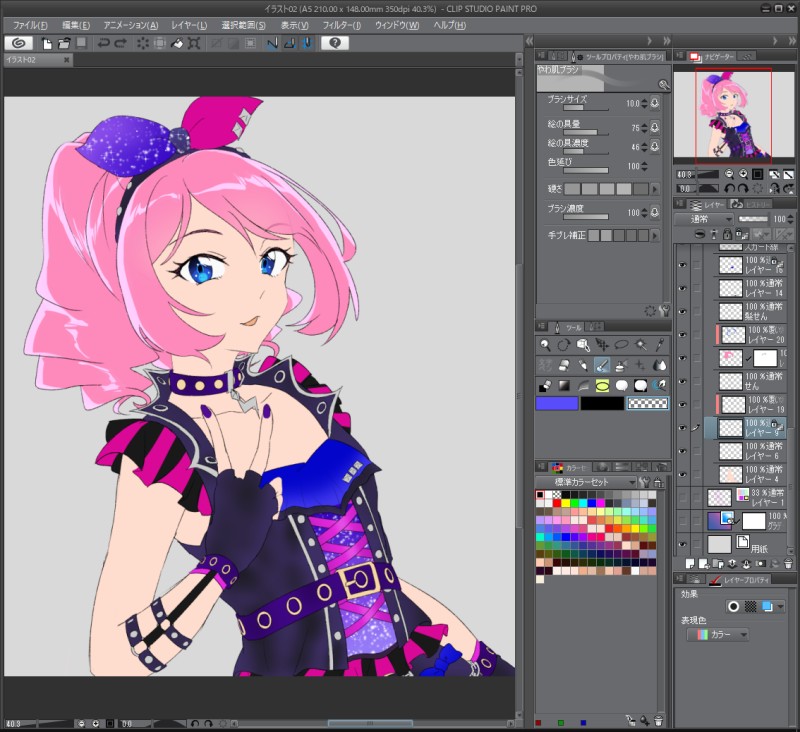This screenshot has height=732, width=800.
Task: Click the Open file folder icon
Action: pos(64,43)
